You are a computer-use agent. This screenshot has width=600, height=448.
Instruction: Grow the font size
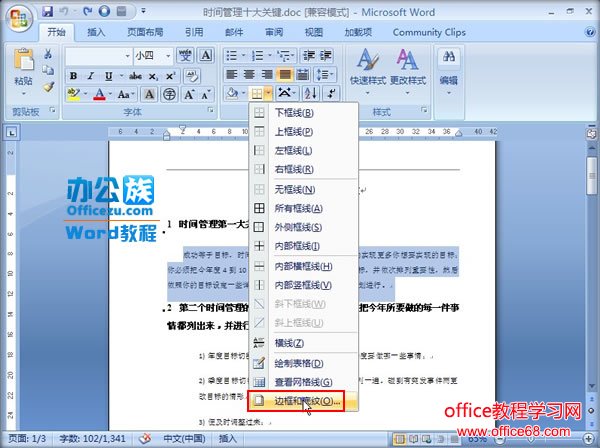pyautogui.click(x=189, y=94)
